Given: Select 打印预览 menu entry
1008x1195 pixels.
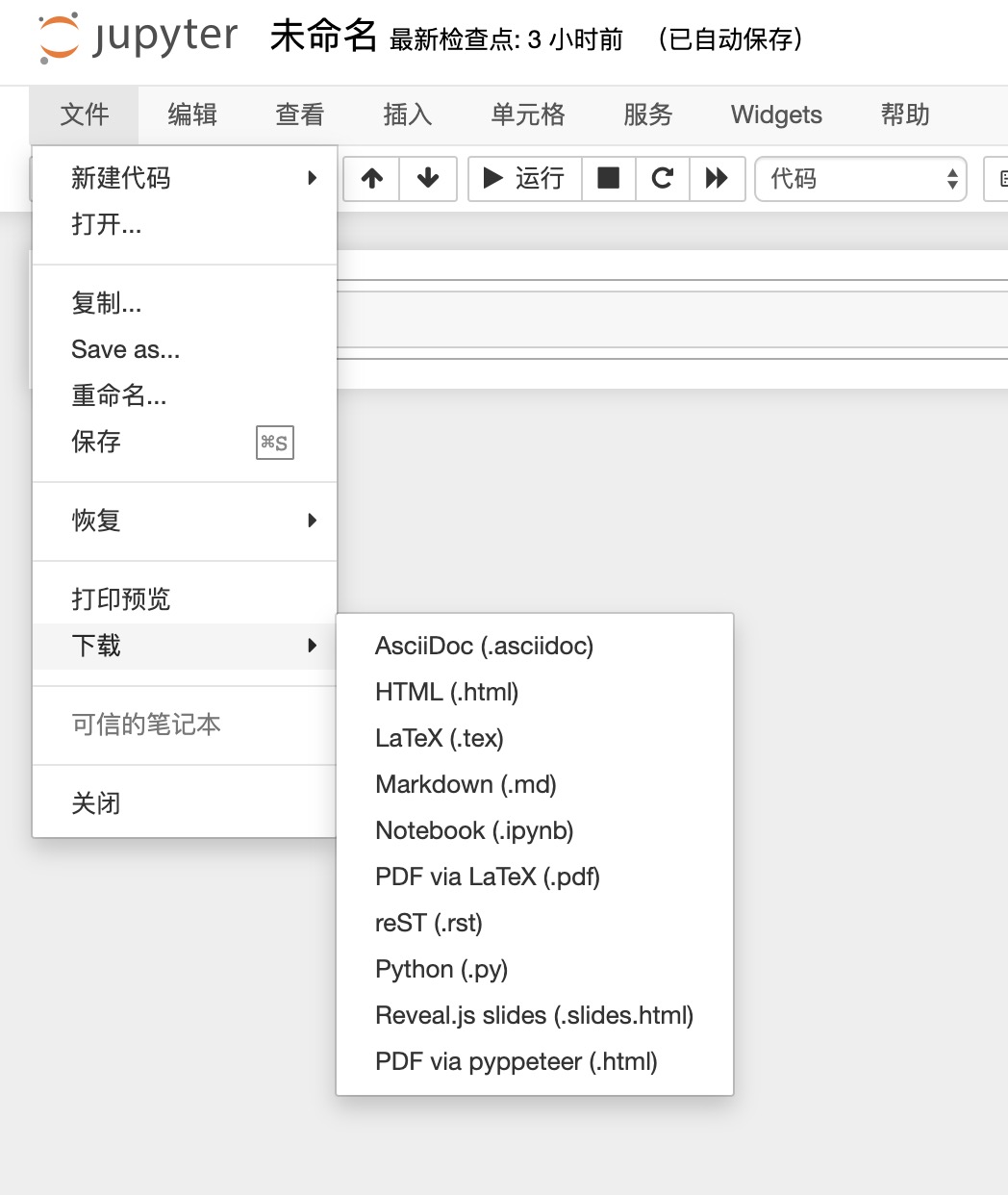Looking at the screenshot, I should pyautogui.click(x=185, y=599).
